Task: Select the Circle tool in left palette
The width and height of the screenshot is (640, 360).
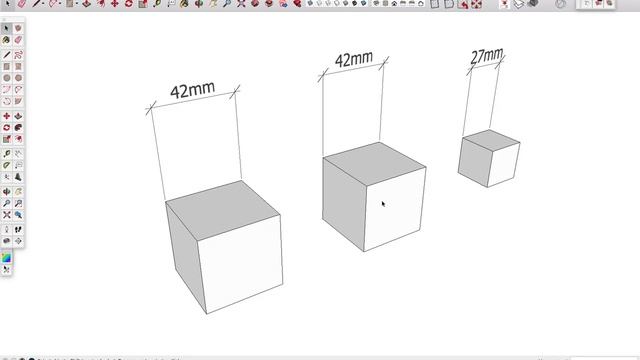Action: tap(6, 78)
